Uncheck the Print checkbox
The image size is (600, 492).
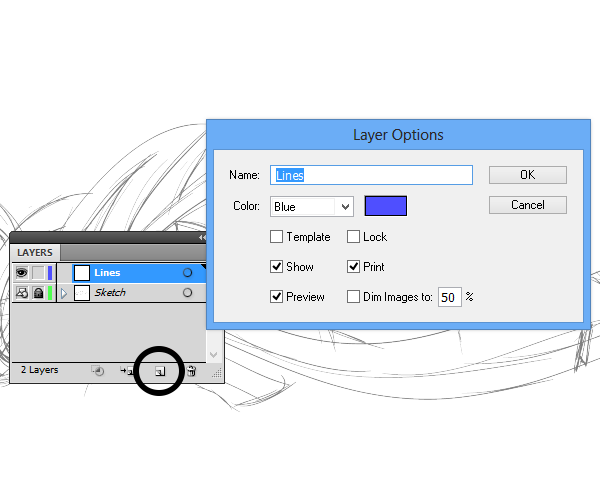click(353, 267)
